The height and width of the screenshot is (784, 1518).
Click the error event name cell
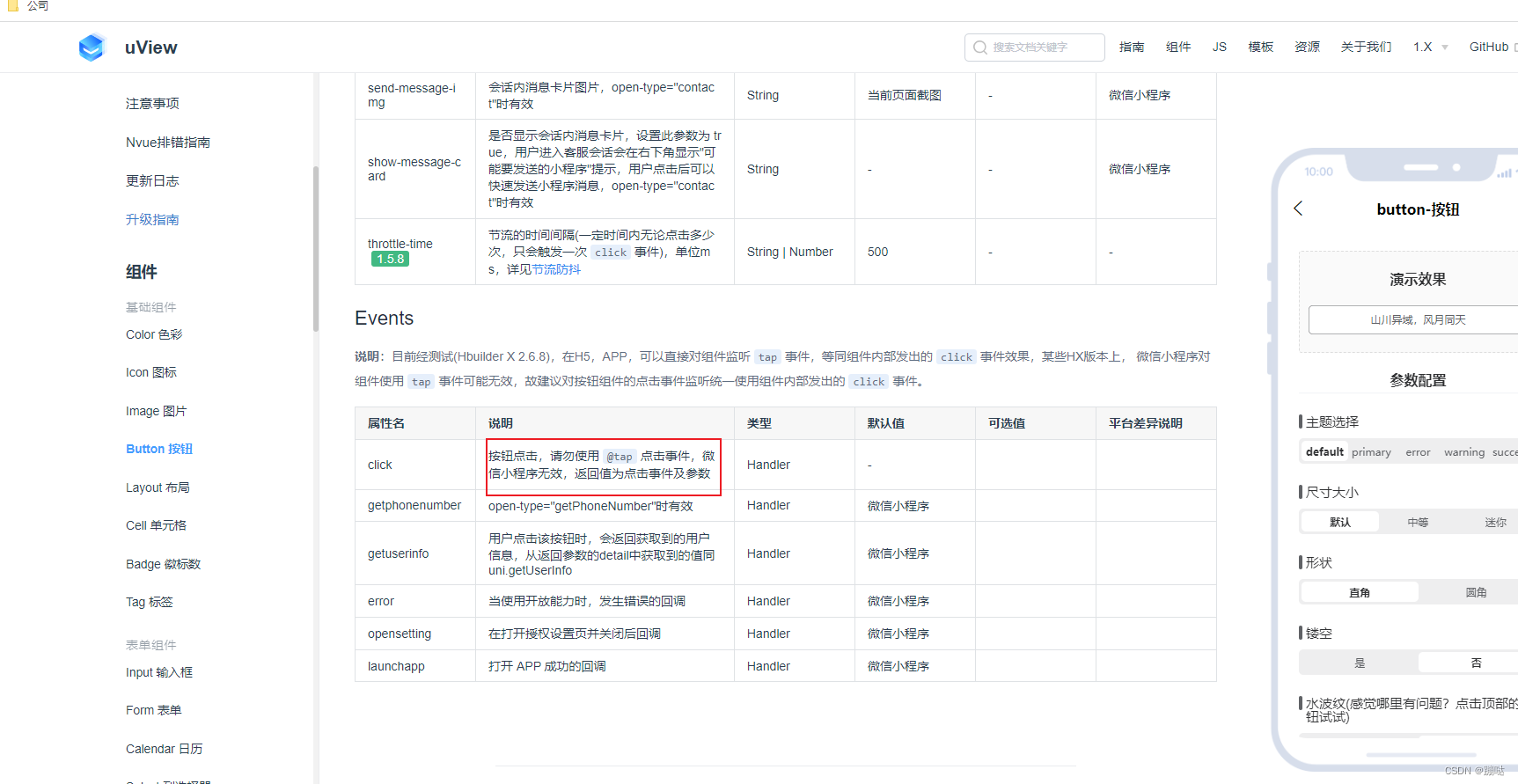pos(414,601)
